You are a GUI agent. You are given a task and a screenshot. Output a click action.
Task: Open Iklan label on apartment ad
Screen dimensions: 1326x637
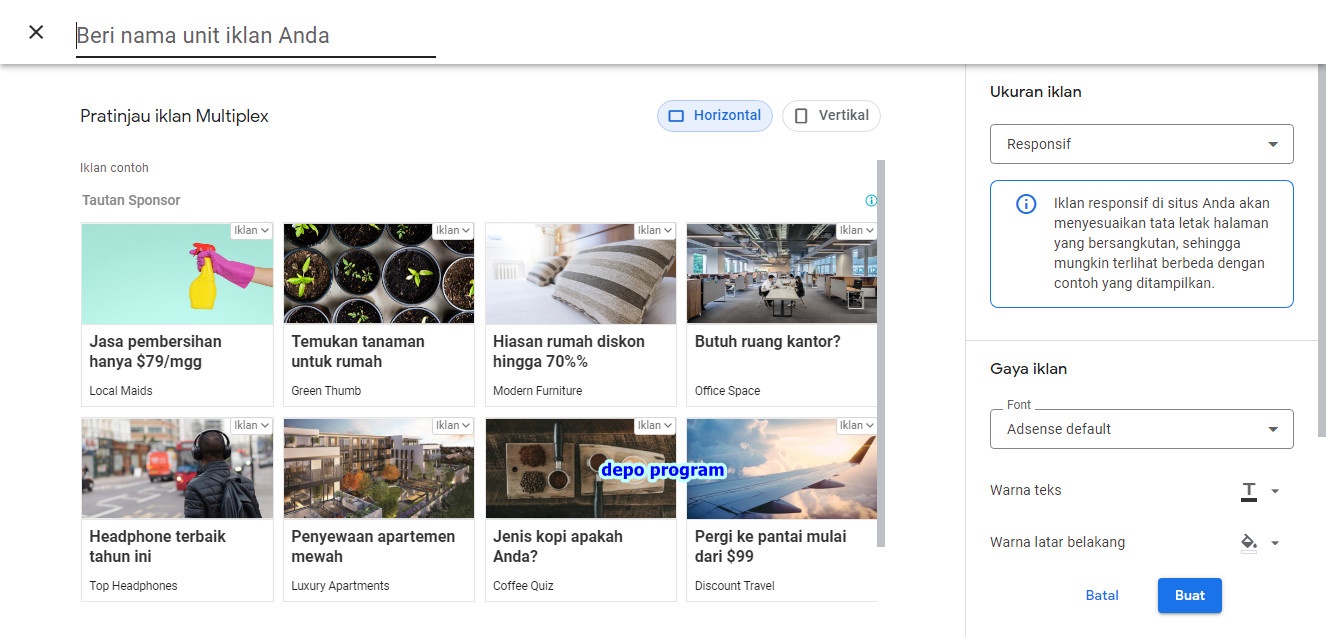(454, 425)
